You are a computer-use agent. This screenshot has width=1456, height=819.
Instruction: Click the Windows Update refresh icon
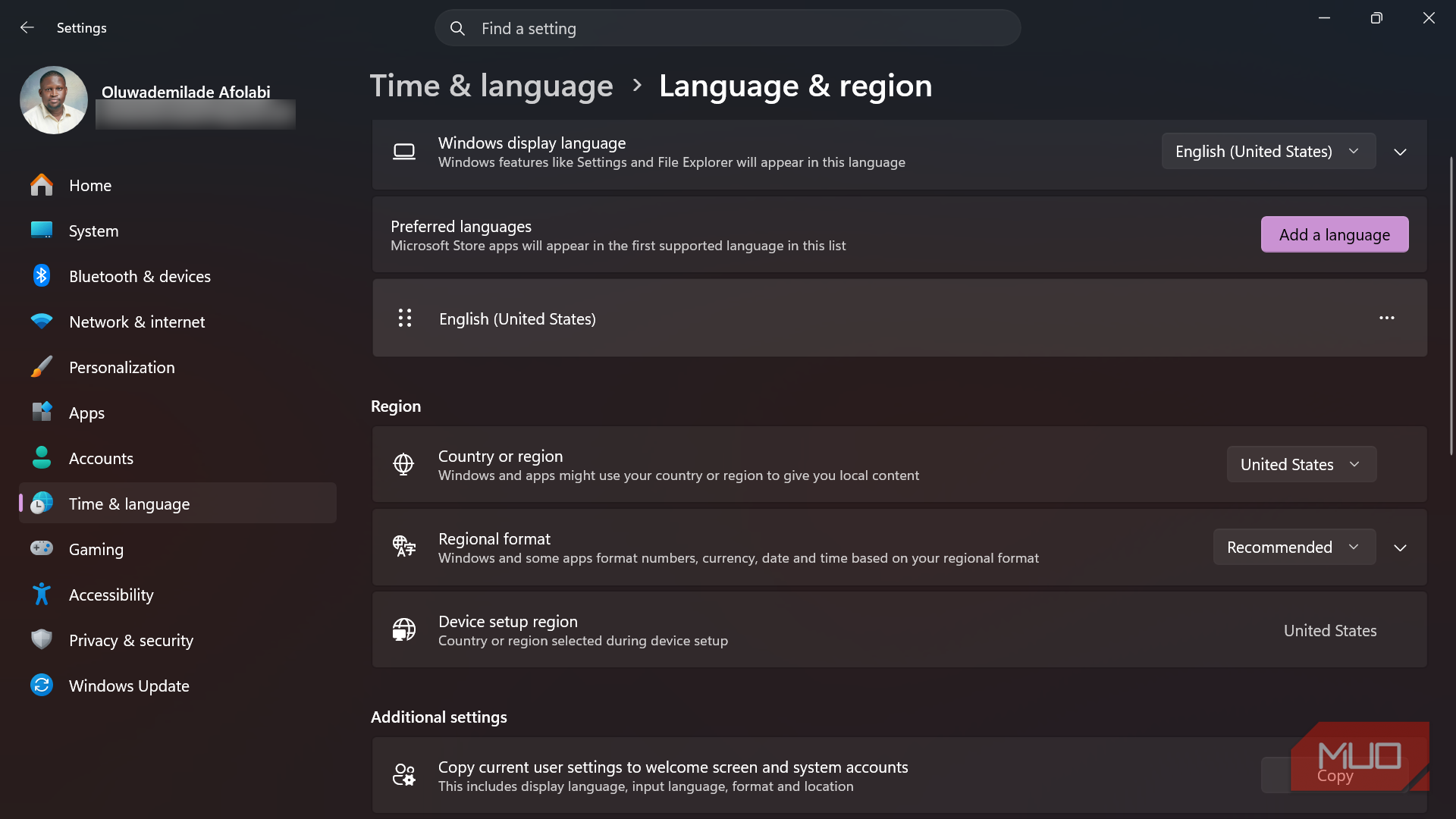click(x=42, y=686)
